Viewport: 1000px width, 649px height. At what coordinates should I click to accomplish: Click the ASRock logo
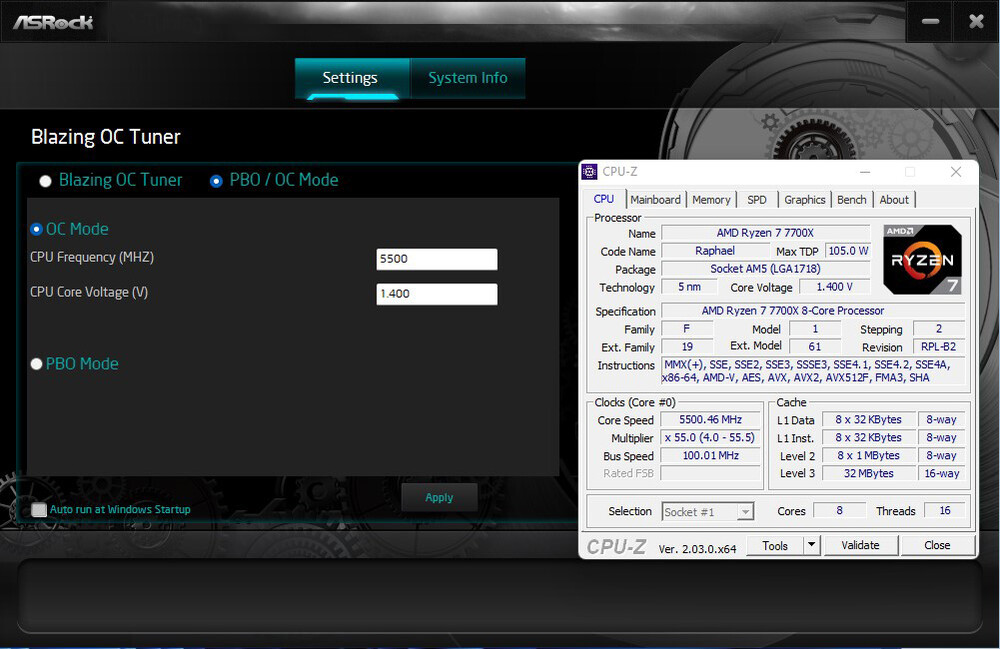pyautogui.click(x=54, y=22)
